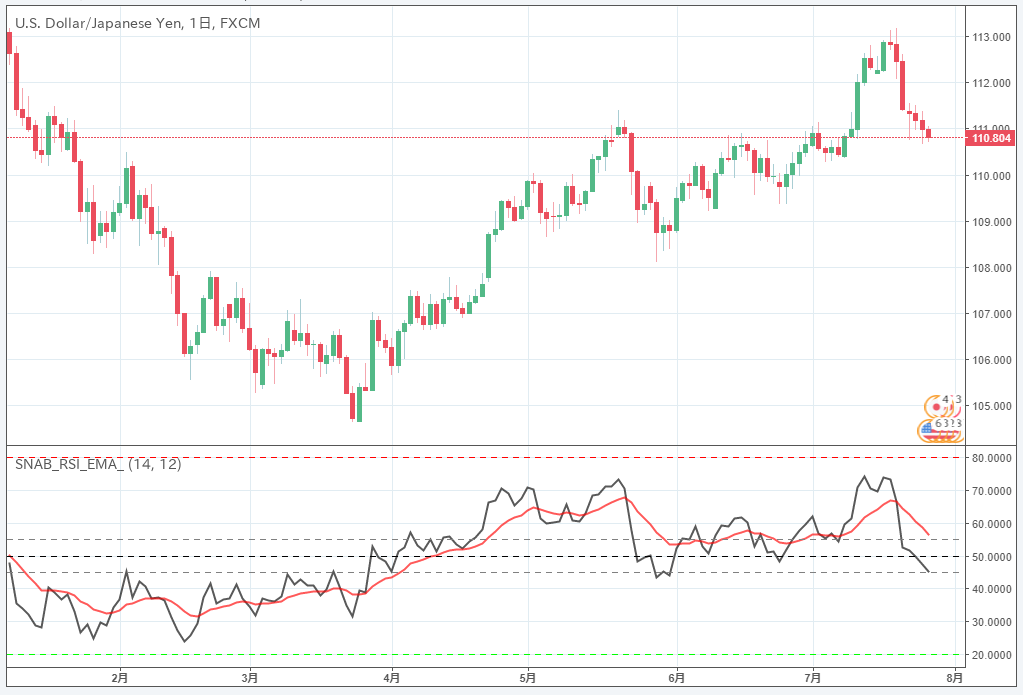Click the 109.000 price axis label
The width and height of the screenshot is (1023, 695).
point(992,223)
